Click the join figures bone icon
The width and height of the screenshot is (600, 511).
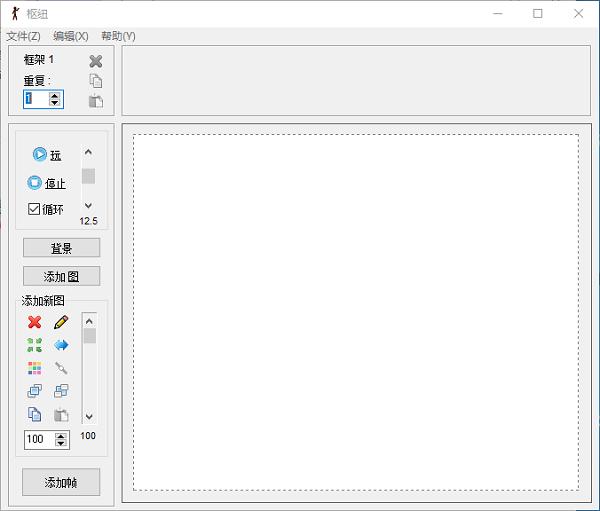(x=61, y=368)
